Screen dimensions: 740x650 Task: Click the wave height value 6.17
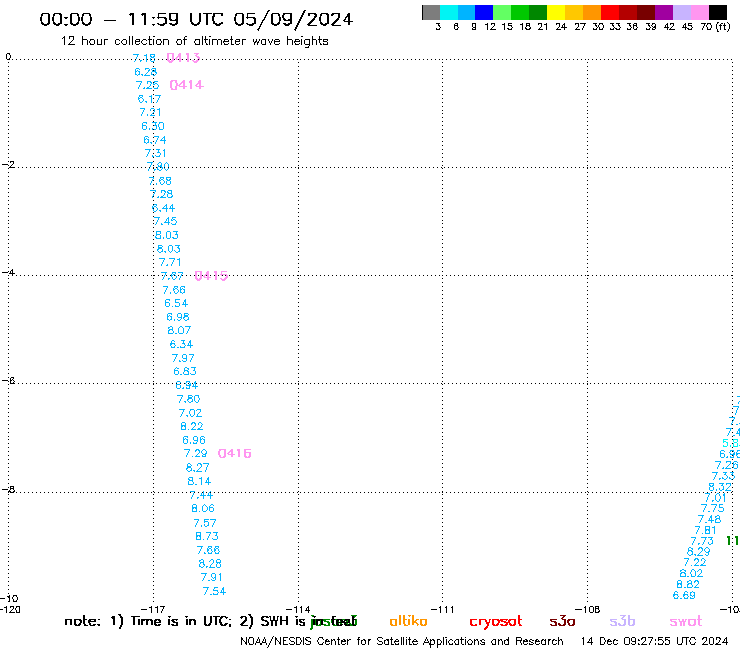(x=149, y=99)
